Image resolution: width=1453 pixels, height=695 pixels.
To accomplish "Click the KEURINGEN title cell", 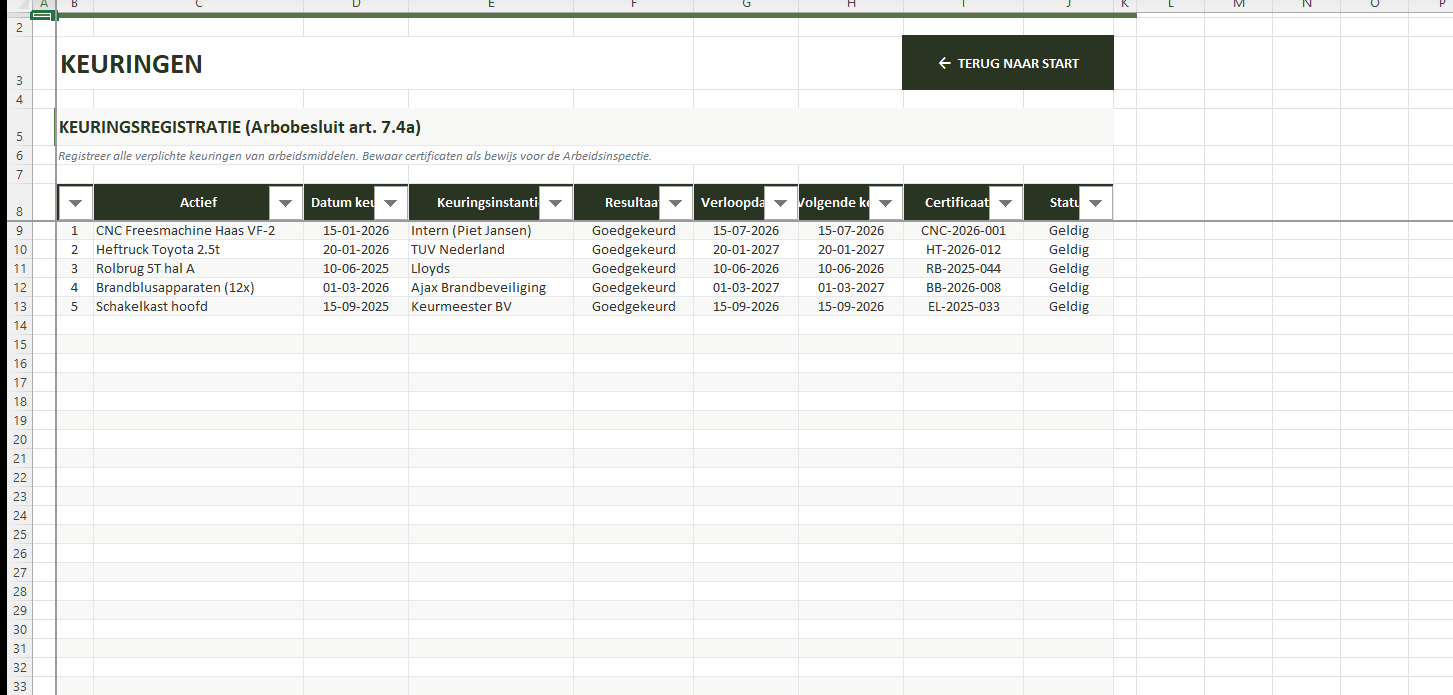I will pyautogui.click(x=131, y=64).
